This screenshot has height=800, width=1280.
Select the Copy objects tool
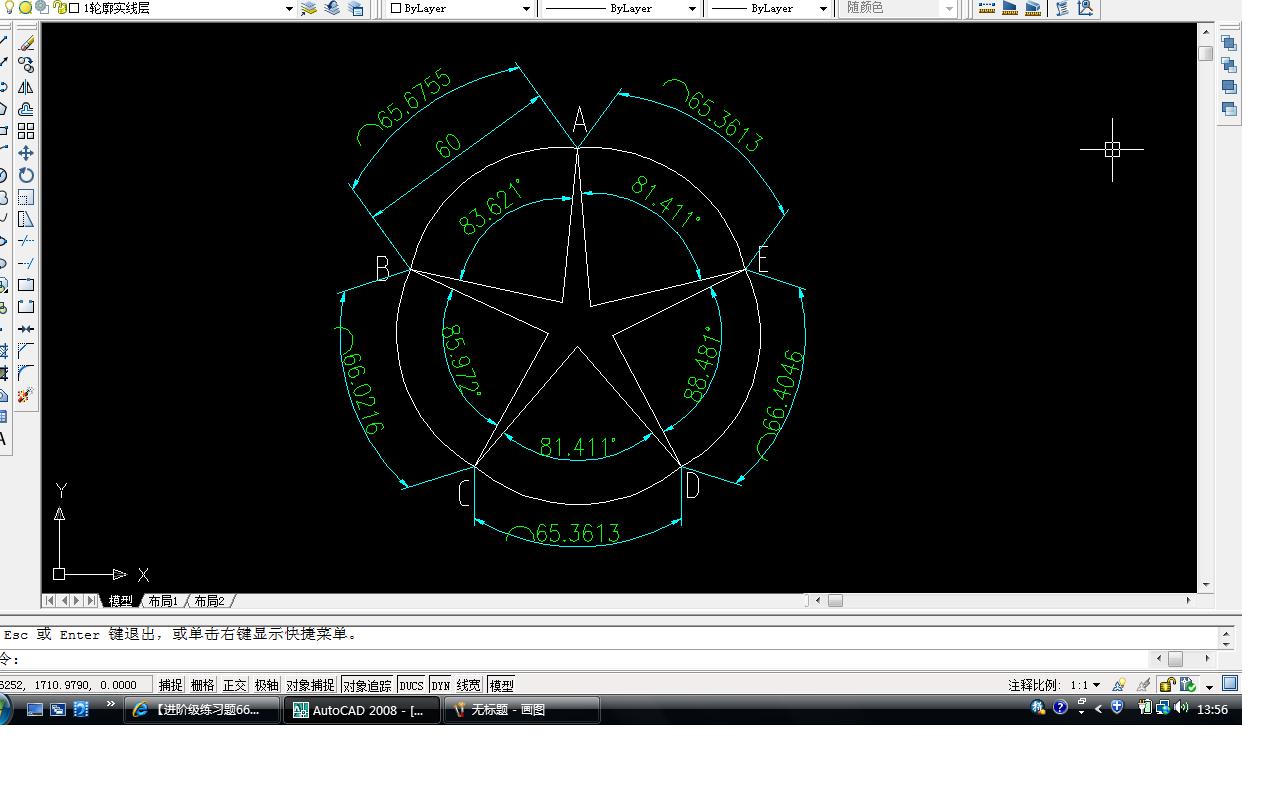coord(26,65)
